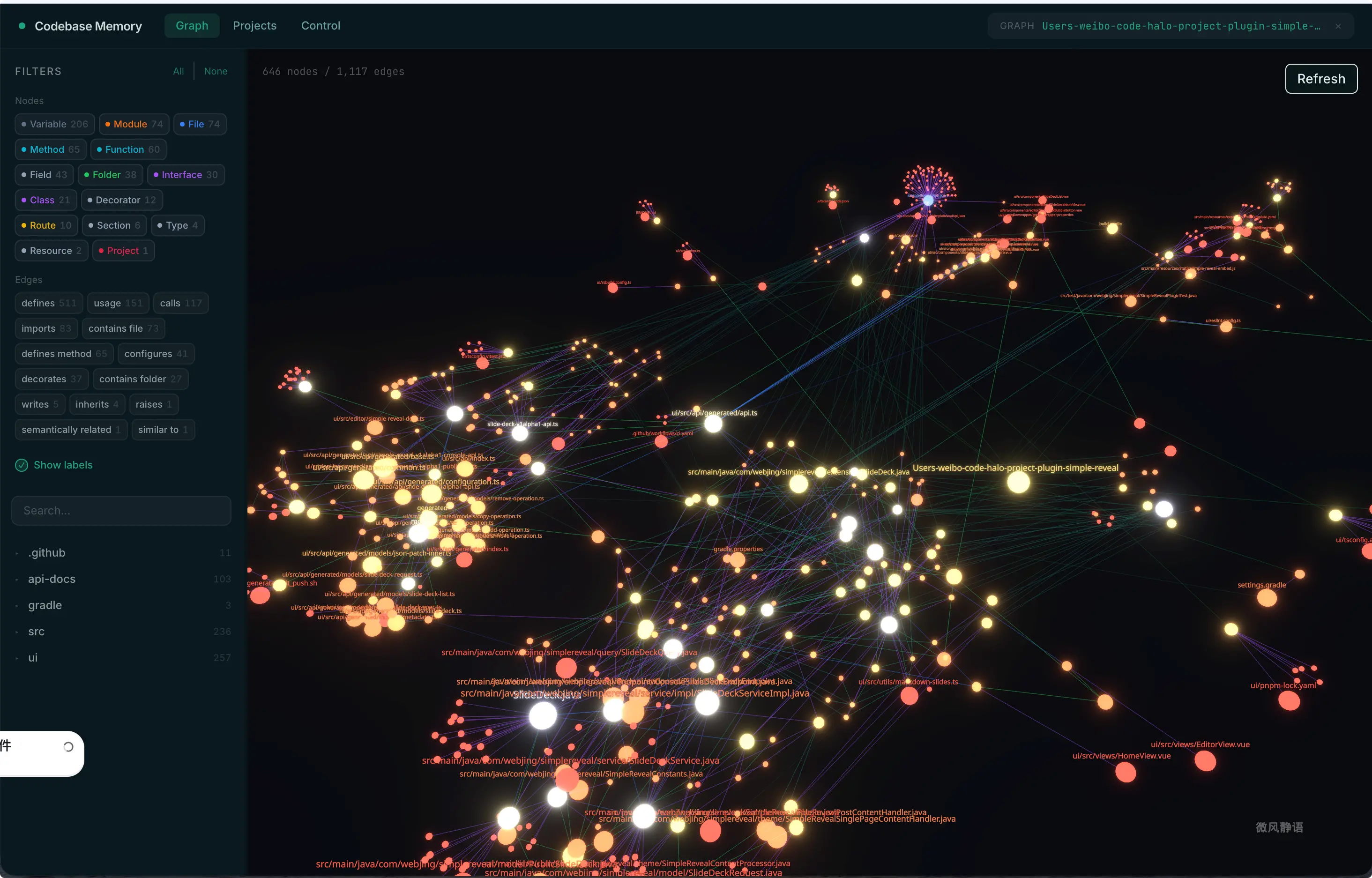1372x878 pixels.
Task: Toggle the contains file edge filter
Action: point(124,328)
